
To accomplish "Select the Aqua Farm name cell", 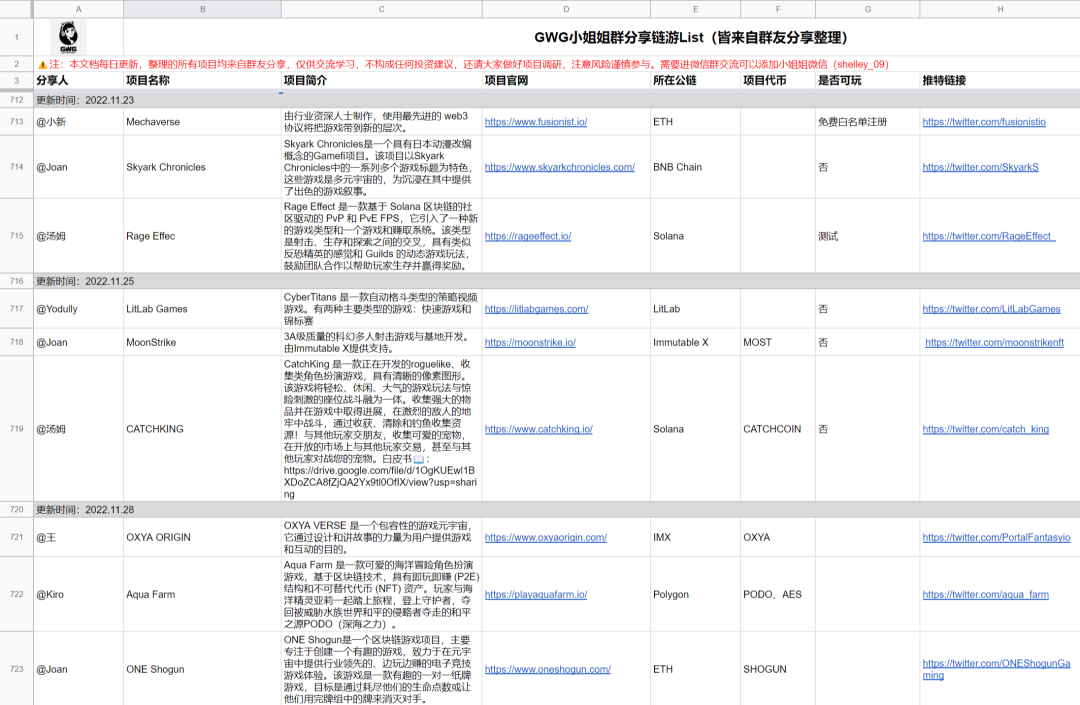I will point(202,594).
